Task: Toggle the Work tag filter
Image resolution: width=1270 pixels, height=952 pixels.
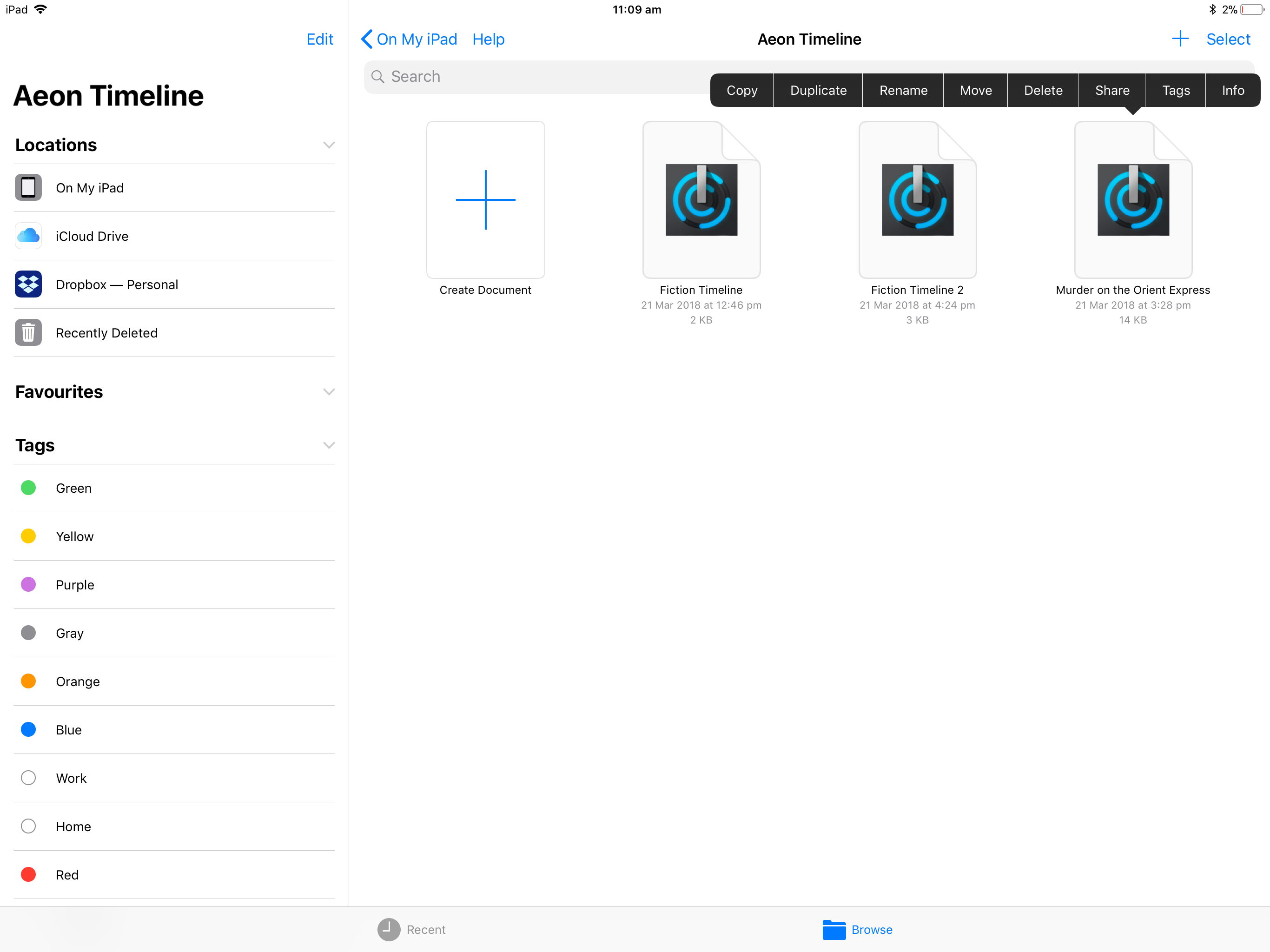Action: (71, 777)
